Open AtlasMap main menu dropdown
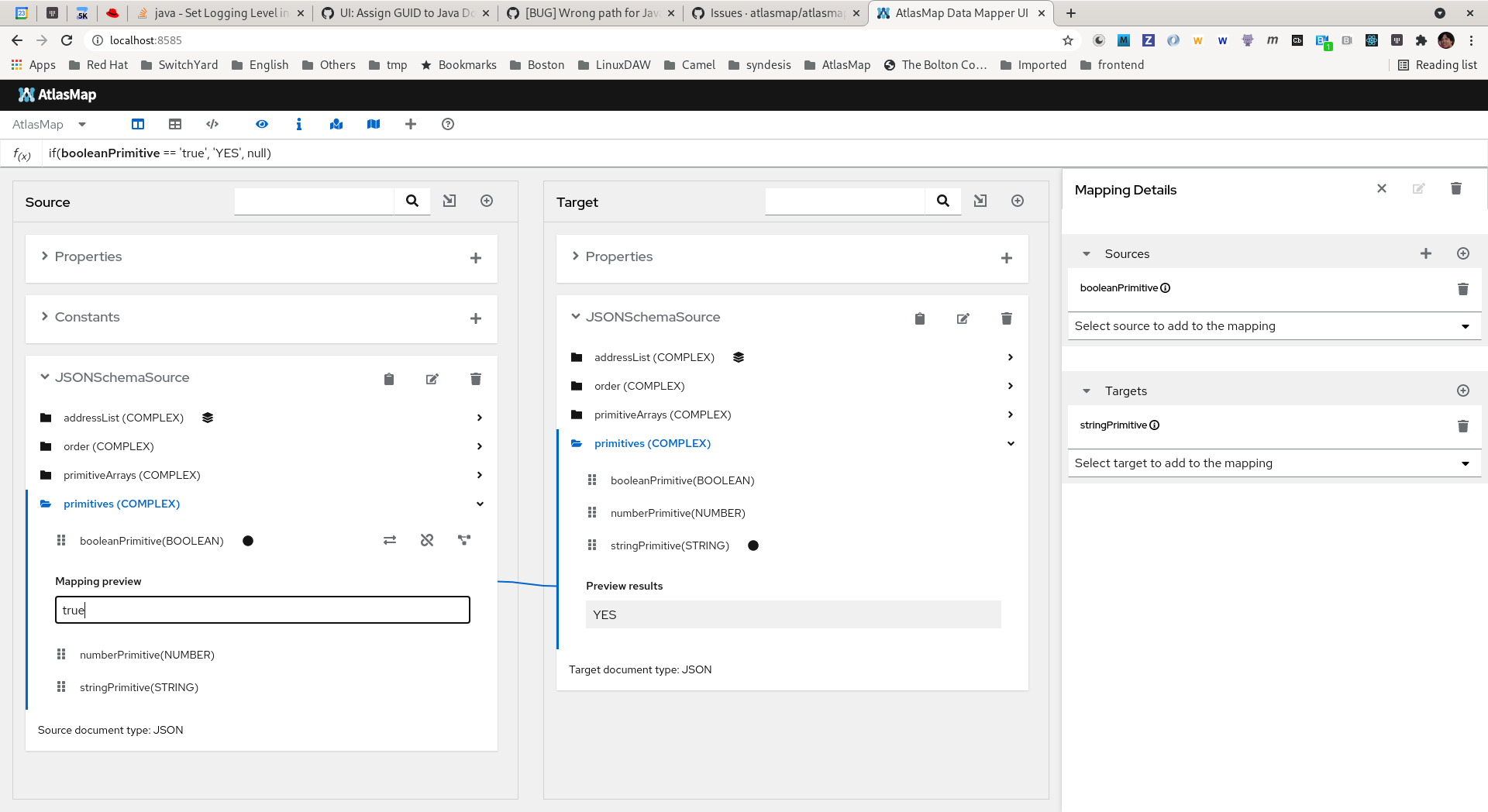1488x812 pixels. point(49,125)
